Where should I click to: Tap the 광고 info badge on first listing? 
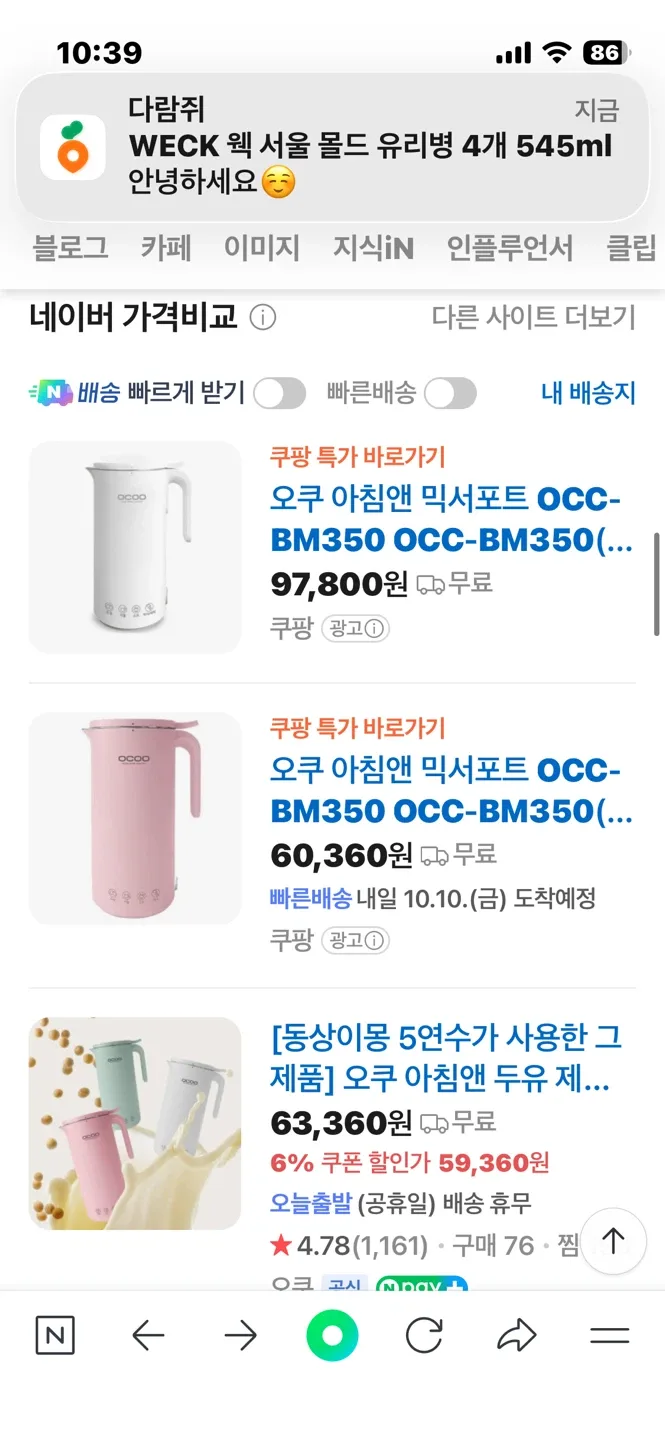click(x=355, y=629)
